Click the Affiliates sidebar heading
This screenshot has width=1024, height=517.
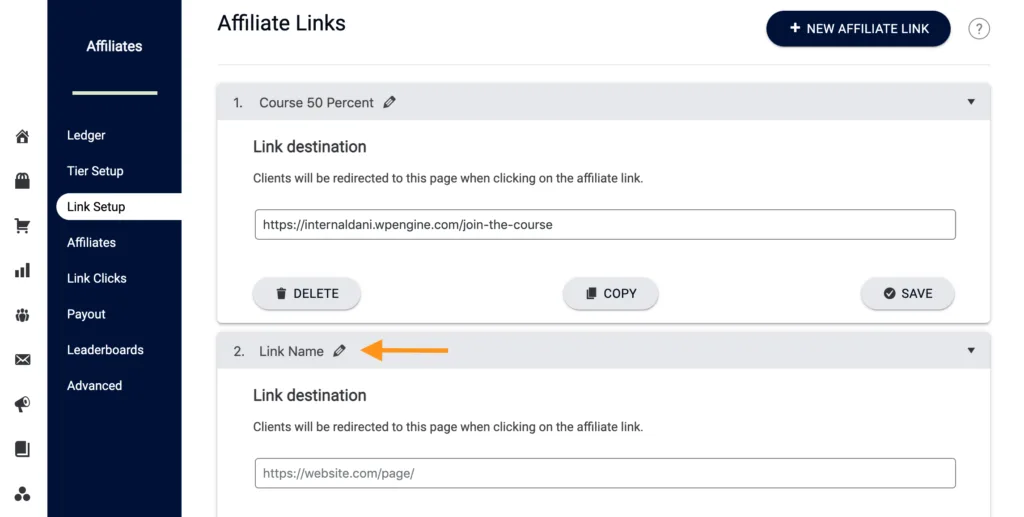tap(114, 46)
